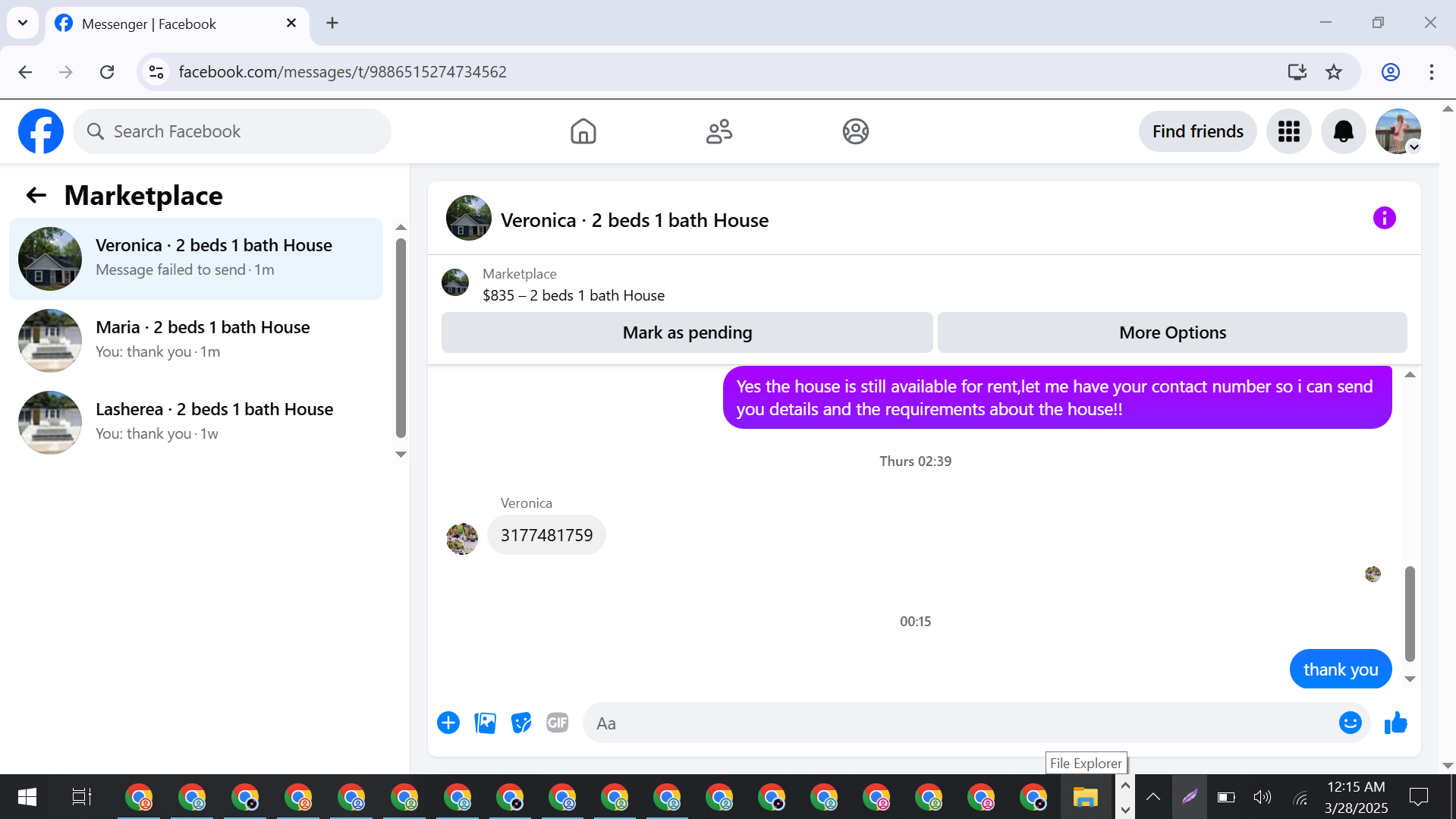Open the Friends icon in top navigation
The width and height of the screenshot is (1456, 819).
pyautogui.click(x=719, y=131)
